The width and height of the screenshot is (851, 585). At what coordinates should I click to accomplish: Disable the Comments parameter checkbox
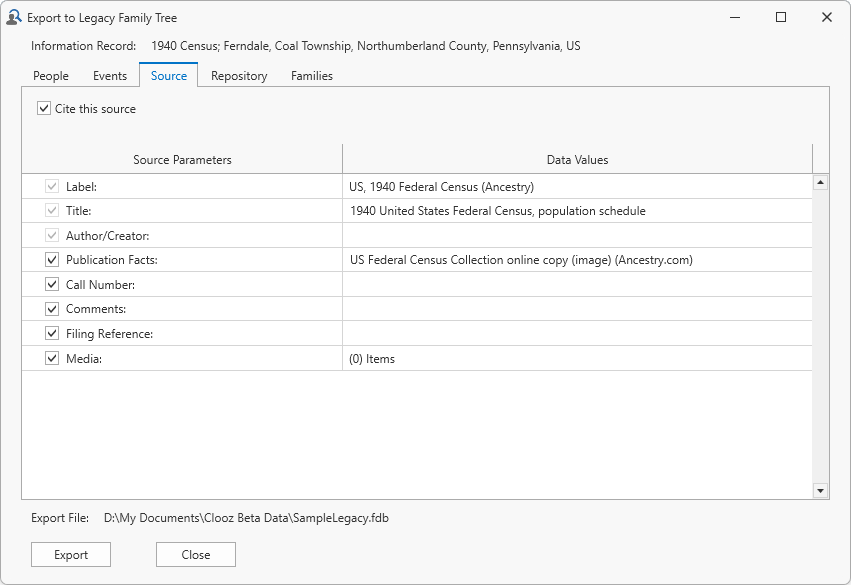[52, 309]
